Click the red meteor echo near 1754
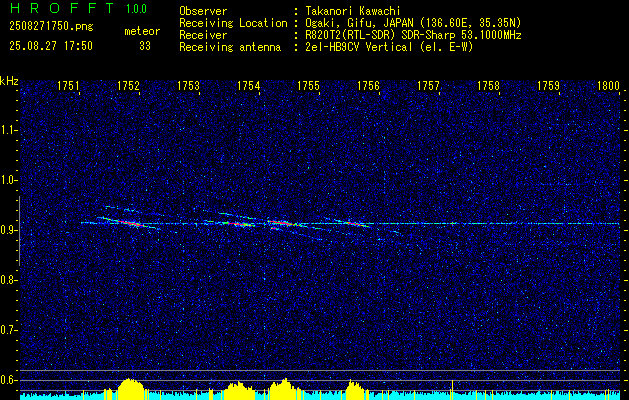629x400 pixels. [239, 224]
